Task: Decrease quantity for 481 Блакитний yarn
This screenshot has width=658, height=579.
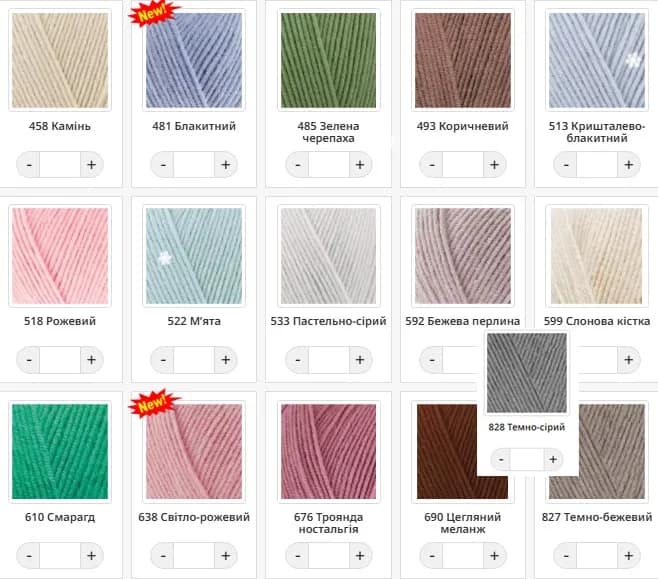Action: 163,165
